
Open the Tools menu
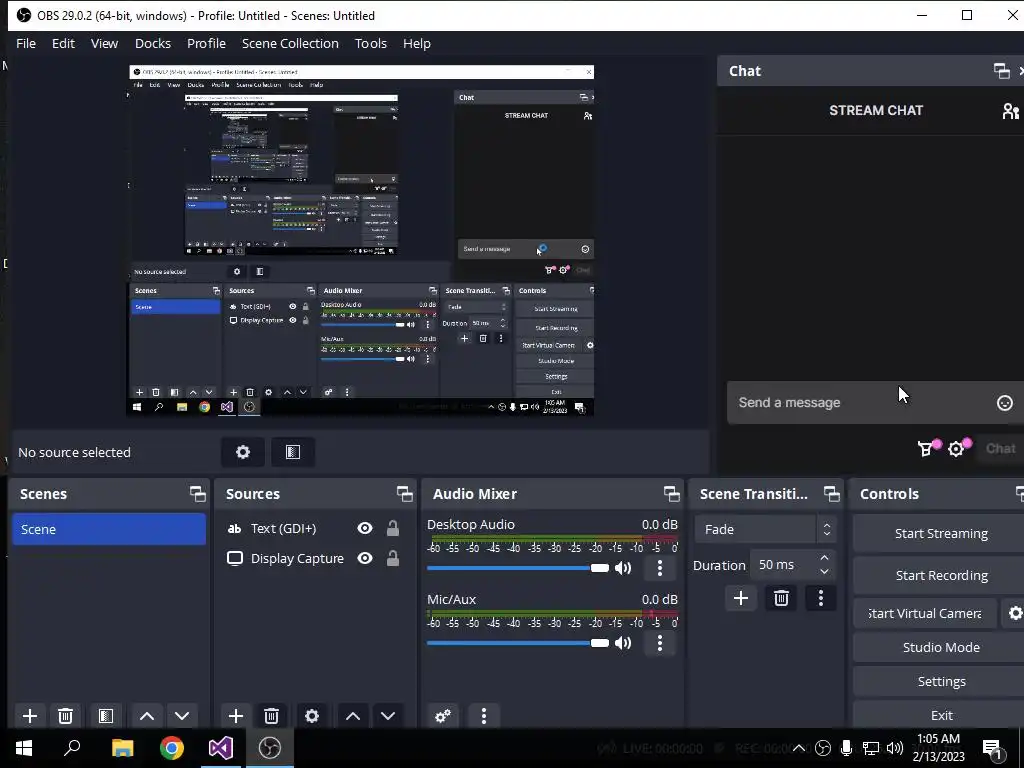(x=371, y=43)
